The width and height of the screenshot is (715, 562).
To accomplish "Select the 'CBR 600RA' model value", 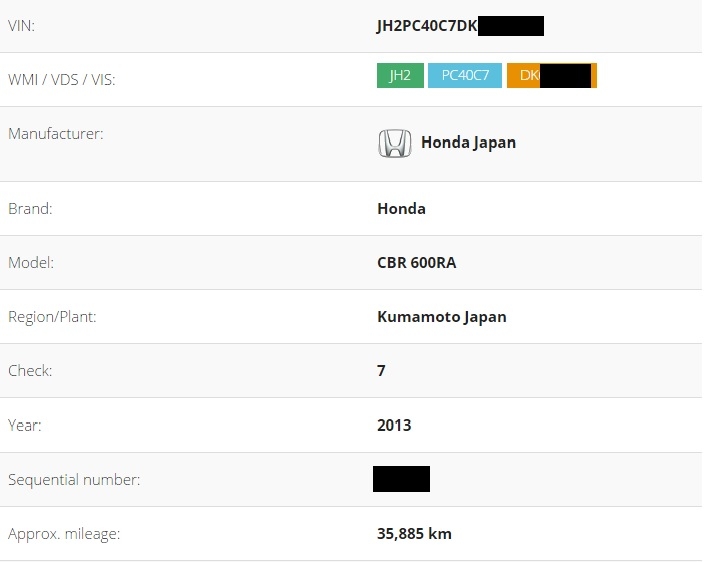I will click(x=416, y=263).
